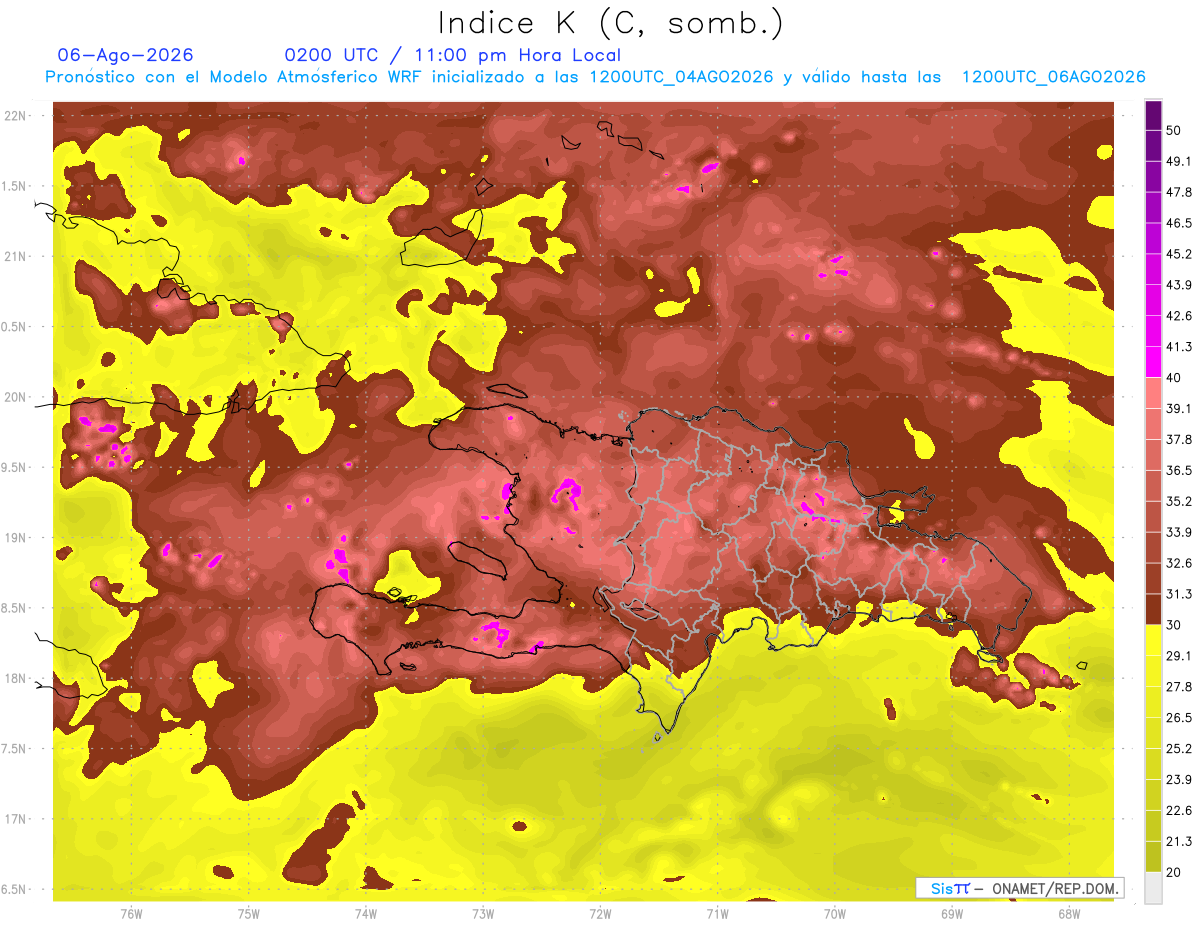Click the "69W" longitude label

click(x=952, y=914)
